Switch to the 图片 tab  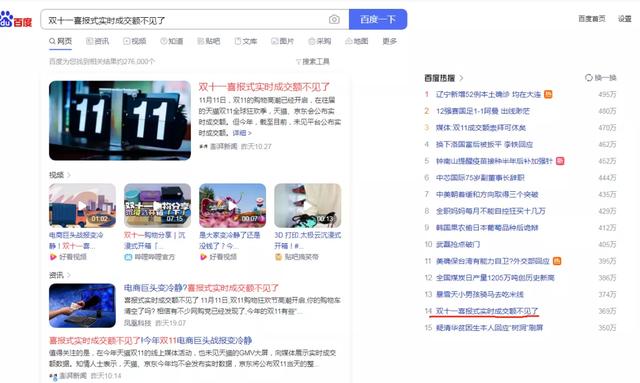click(282, 41)
